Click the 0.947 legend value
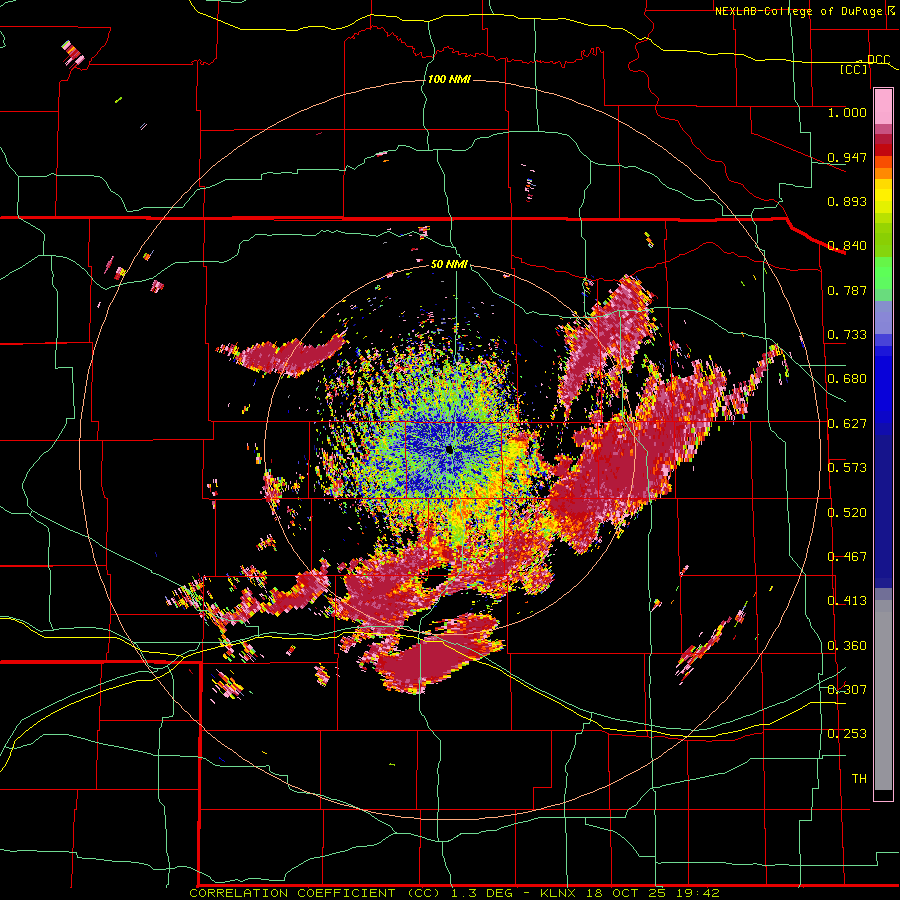 847,157
